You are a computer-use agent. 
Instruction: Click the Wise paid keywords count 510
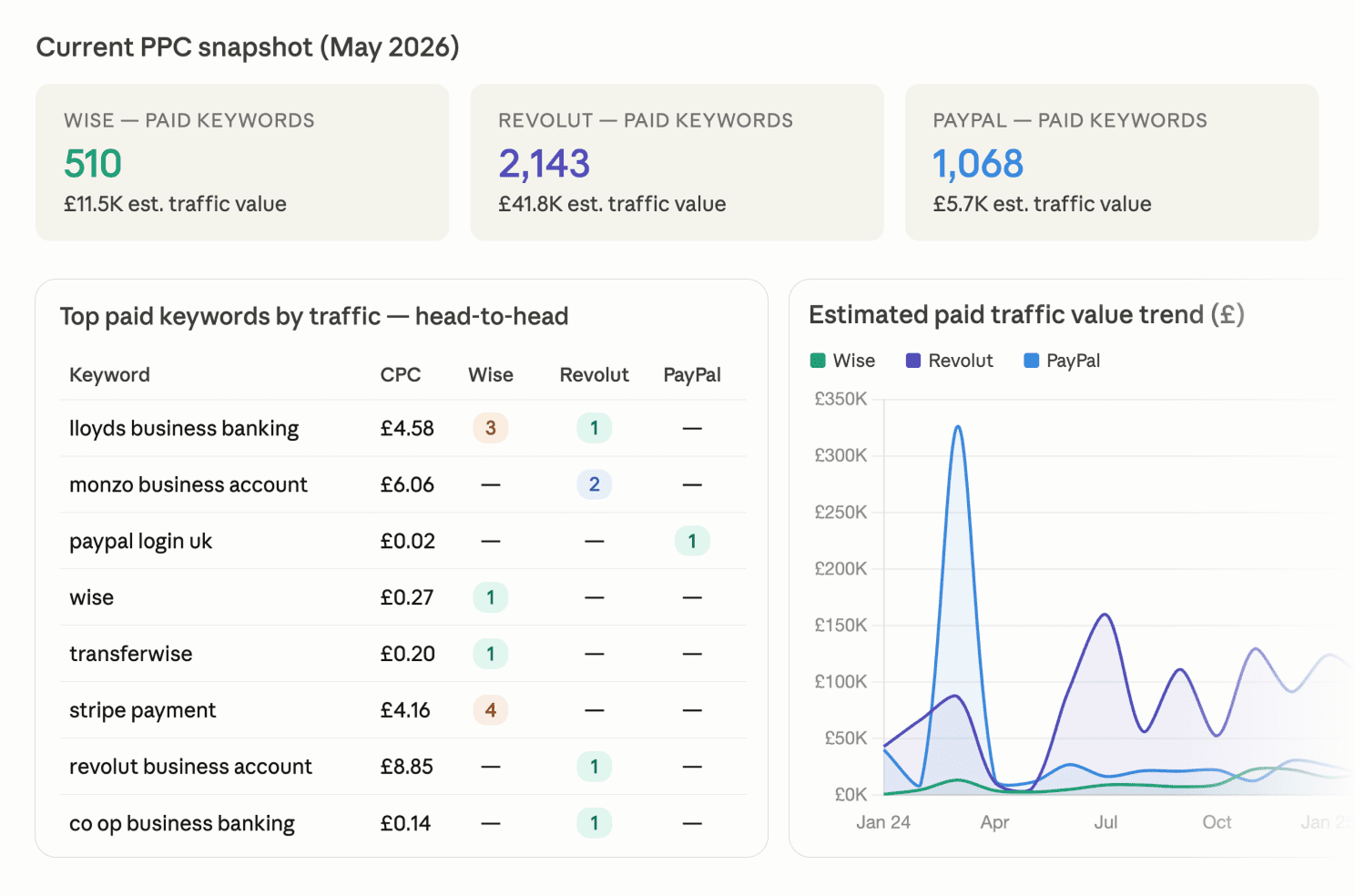93,164
